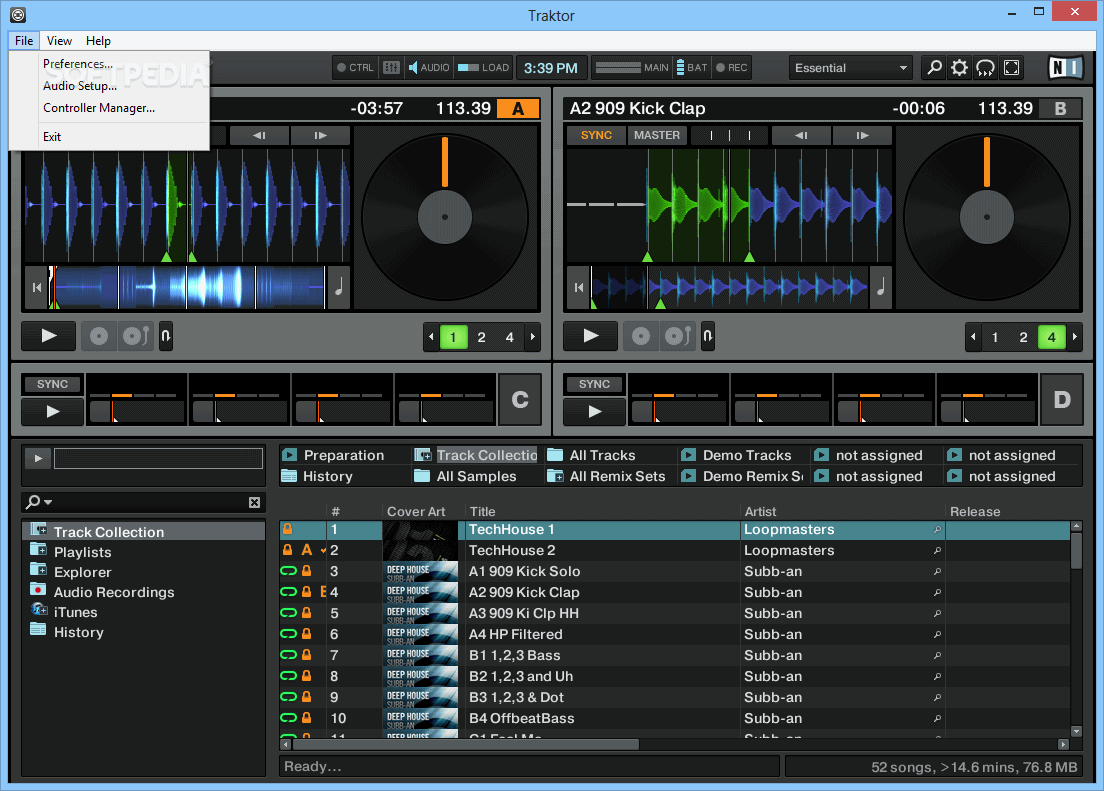Image resolution: width=1104 pixels, height=791 pixels.
Task: Beatjump backward on Deck B
Action: coord(801,135)
